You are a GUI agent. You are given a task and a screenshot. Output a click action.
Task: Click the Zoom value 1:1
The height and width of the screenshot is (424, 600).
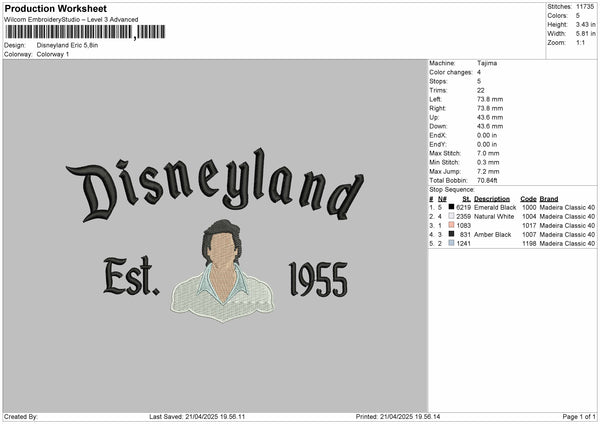[x=580, y=42]
